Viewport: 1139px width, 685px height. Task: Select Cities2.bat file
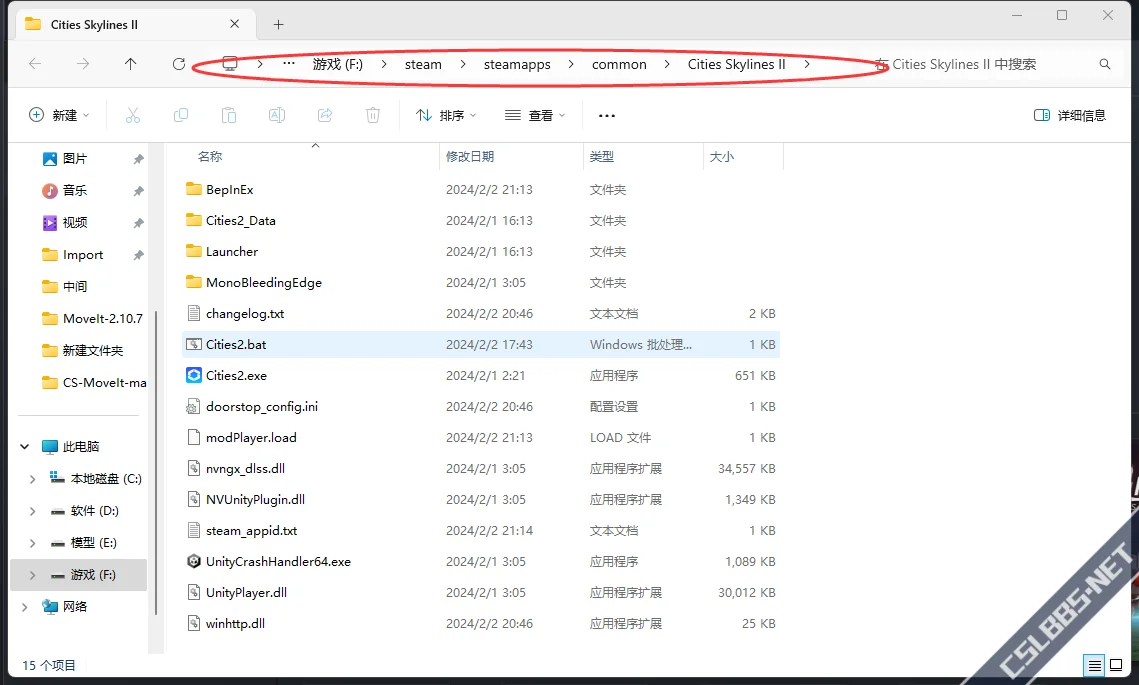[481, 344]
